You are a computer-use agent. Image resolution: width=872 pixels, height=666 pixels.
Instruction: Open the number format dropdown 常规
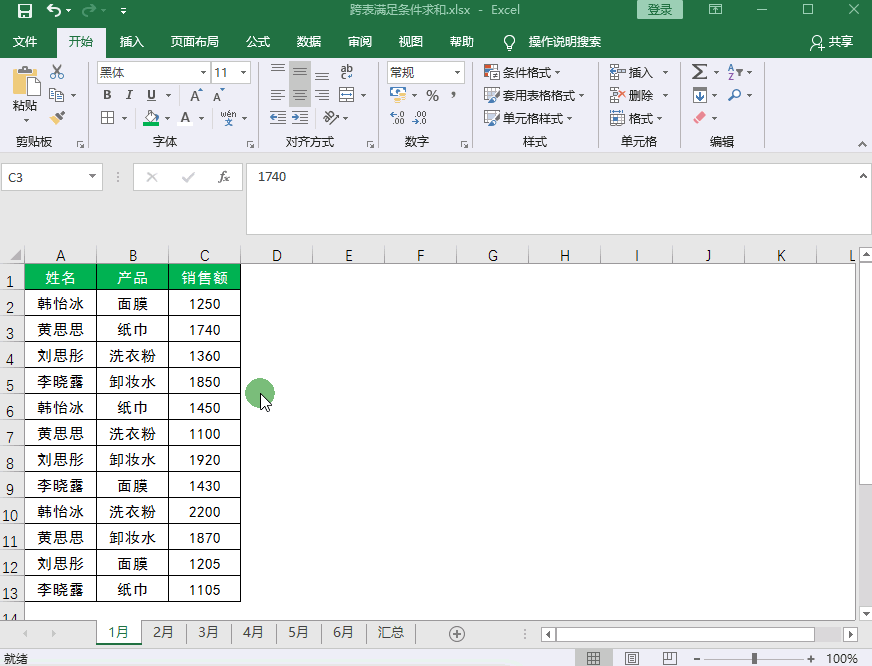(457, 73)
